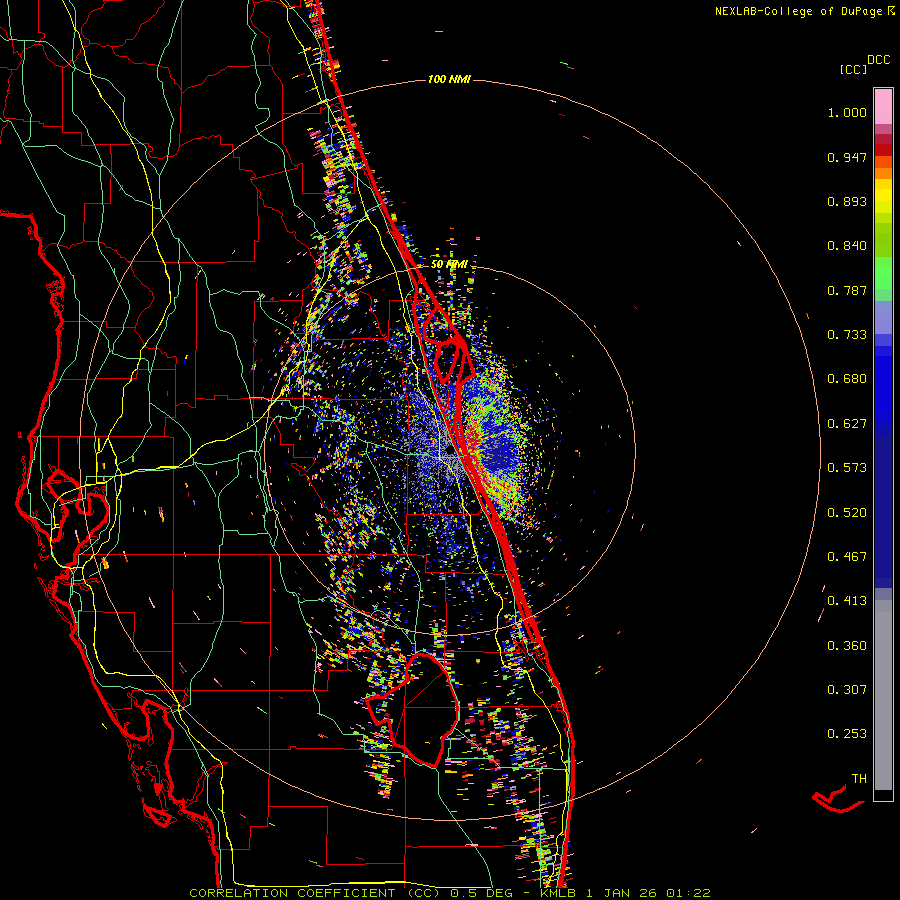Click the KMLB radar site center point
Screen dimensions: 900x900
[451, 452]
